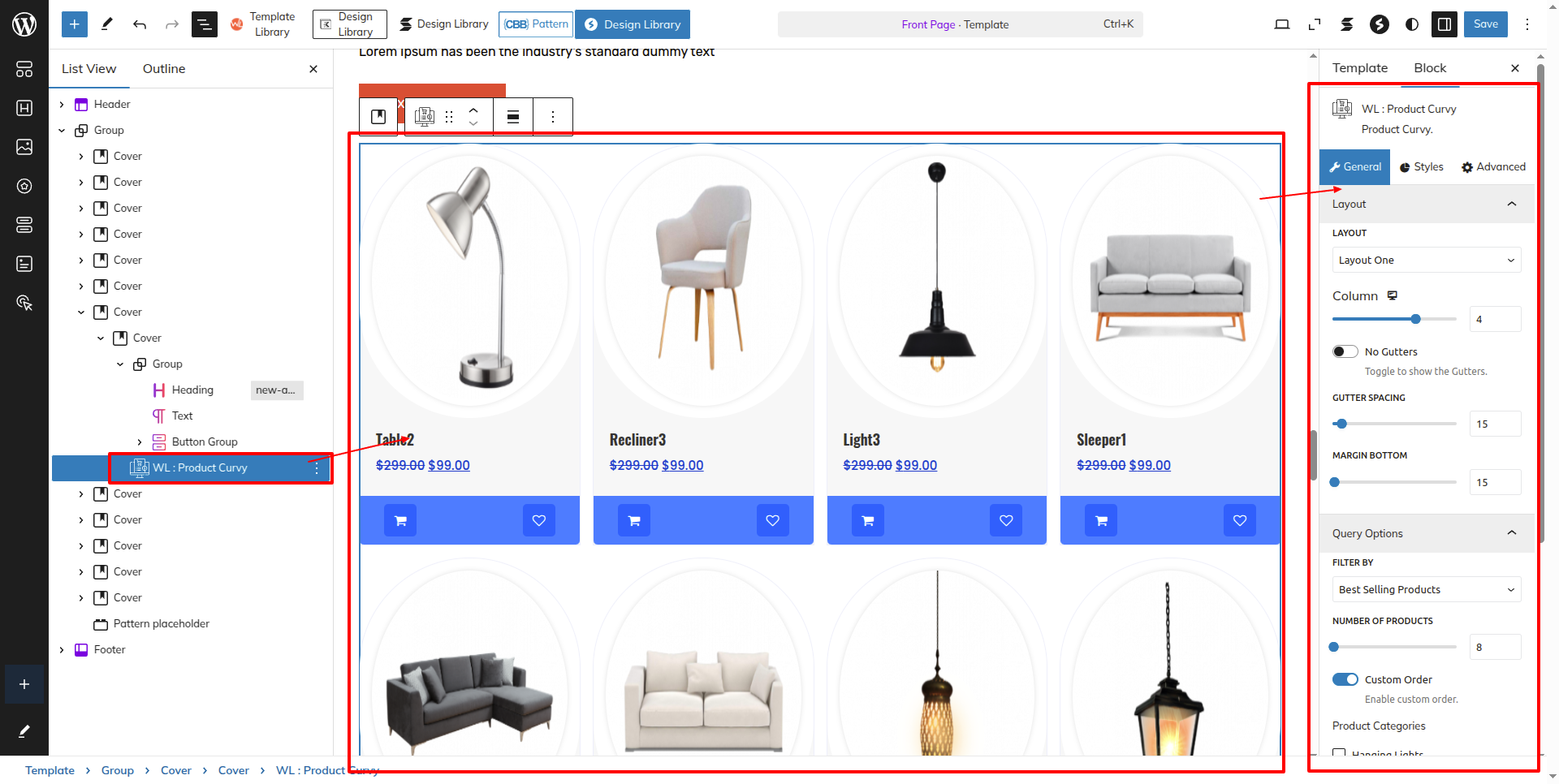Toggle the document overview list icon

pos(205,24)
